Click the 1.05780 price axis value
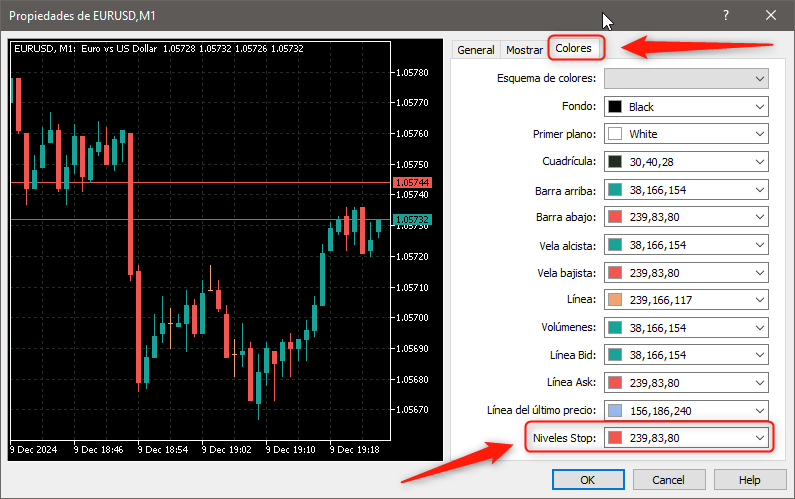This screenshot has height=499, width=795. tap(412, 73)
